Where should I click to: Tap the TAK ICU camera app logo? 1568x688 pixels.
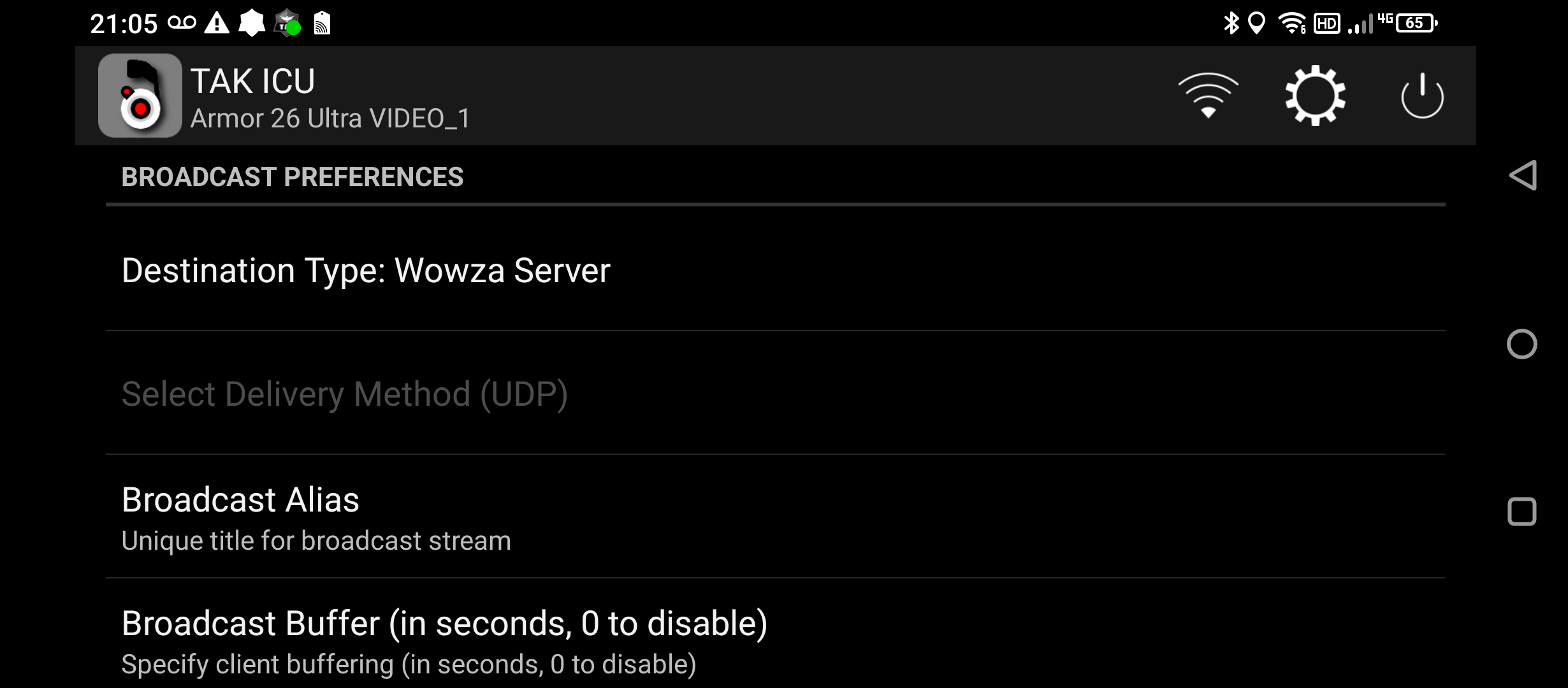point(140,96)
